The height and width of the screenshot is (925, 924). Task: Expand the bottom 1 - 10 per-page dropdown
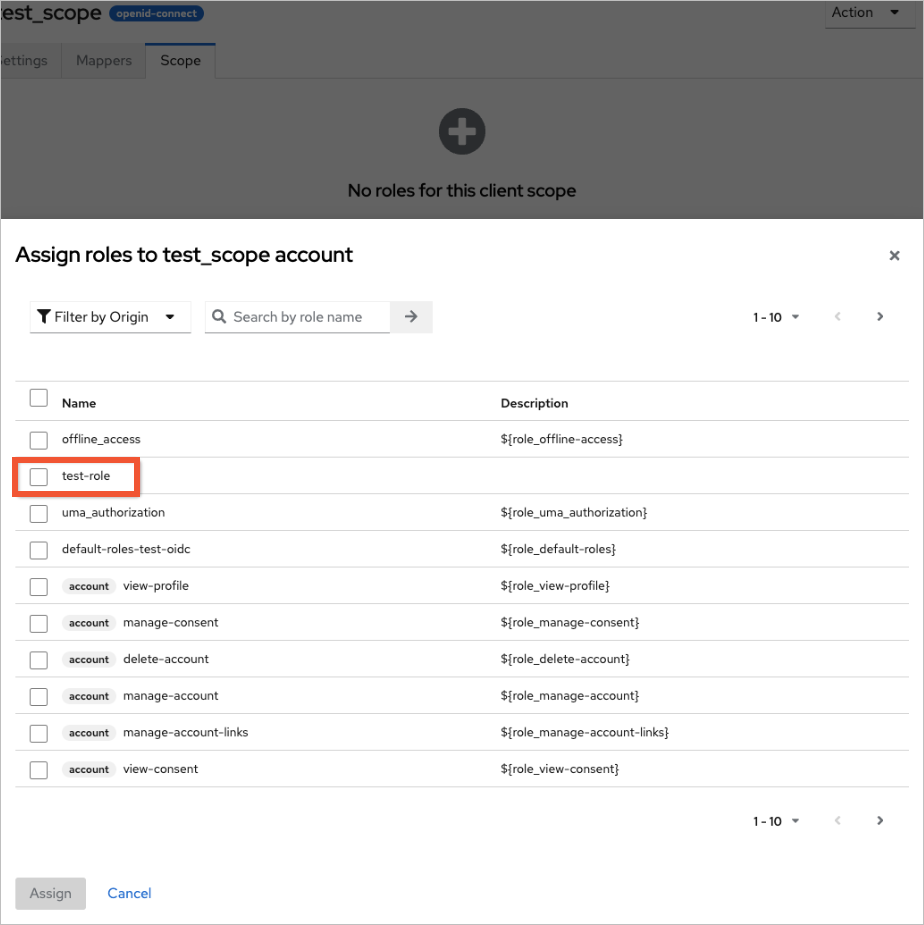[776, 821]
